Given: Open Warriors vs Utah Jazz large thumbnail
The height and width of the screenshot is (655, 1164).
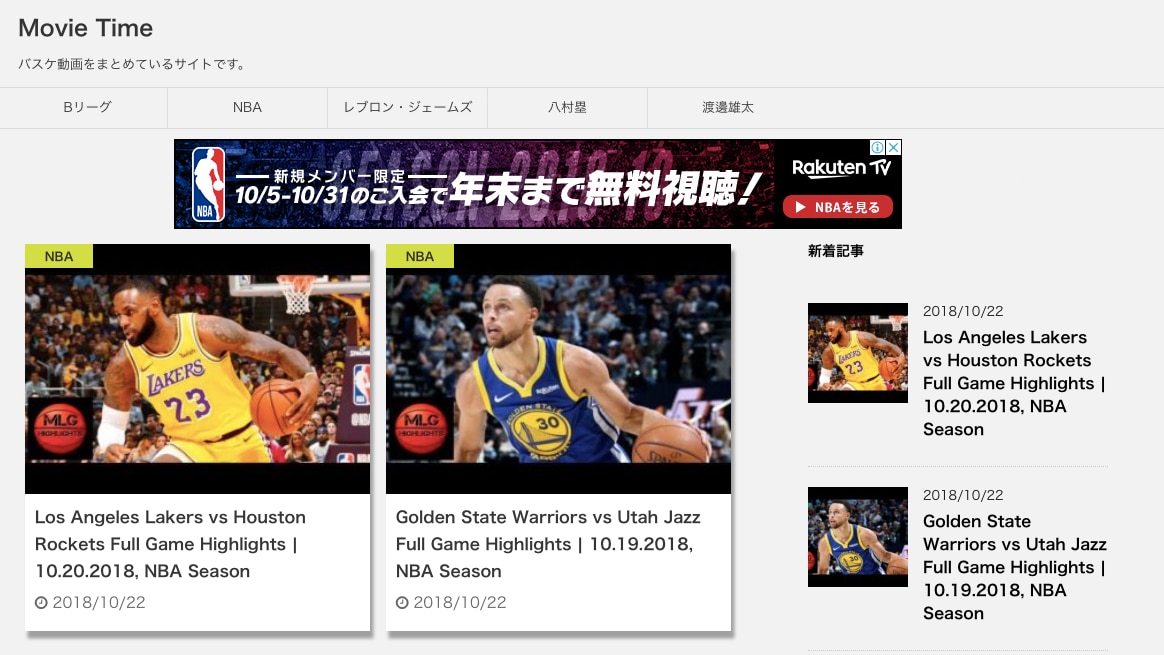Looking at the screenshot, I should 558,369.
